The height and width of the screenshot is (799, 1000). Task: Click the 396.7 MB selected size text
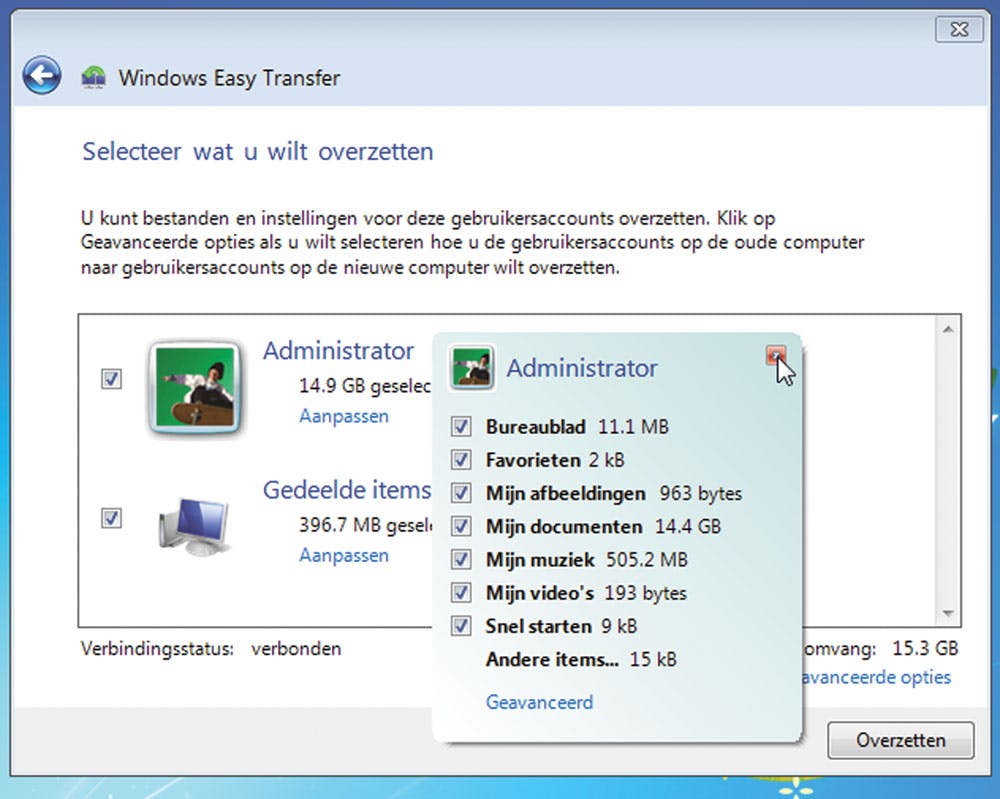click(x=365, y=525)
